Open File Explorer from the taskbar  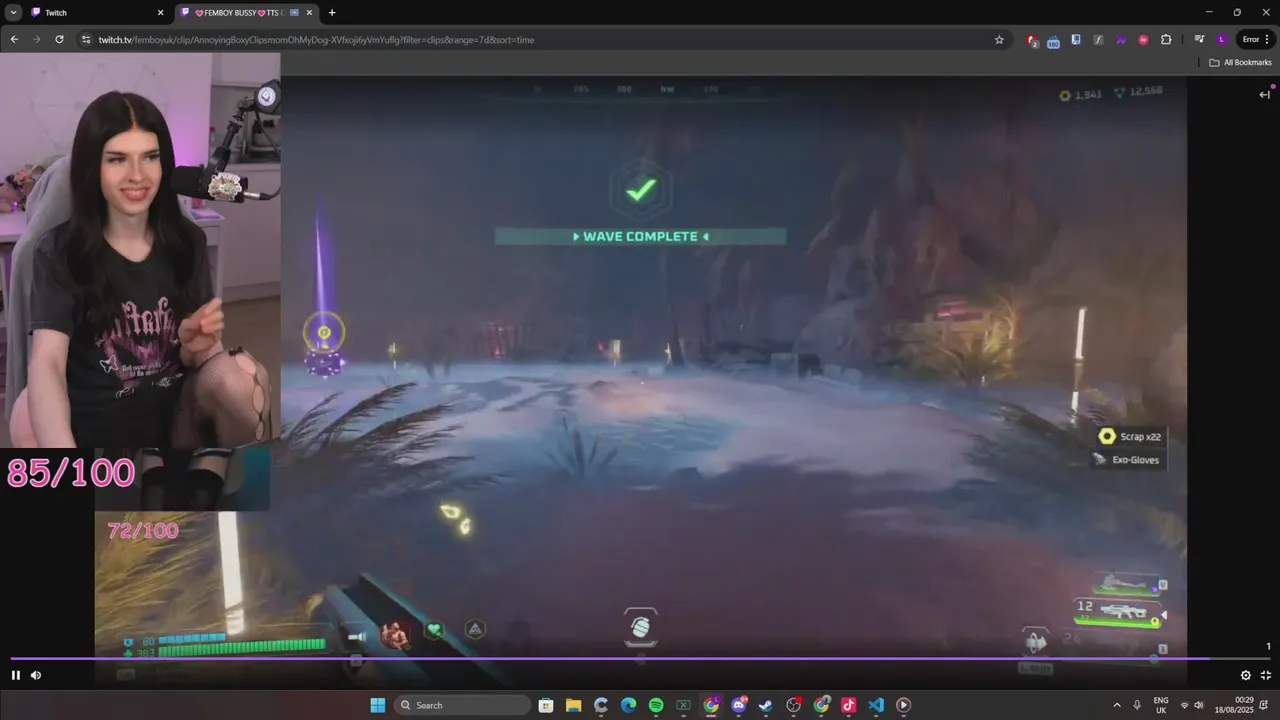point(574,705)
